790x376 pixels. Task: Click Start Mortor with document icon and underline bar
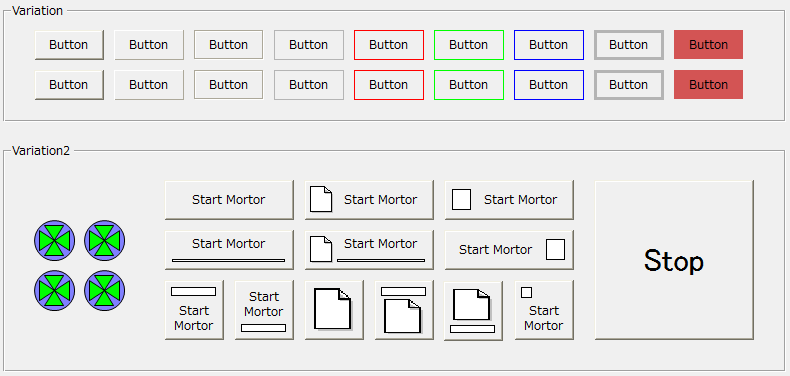point(369,250)
